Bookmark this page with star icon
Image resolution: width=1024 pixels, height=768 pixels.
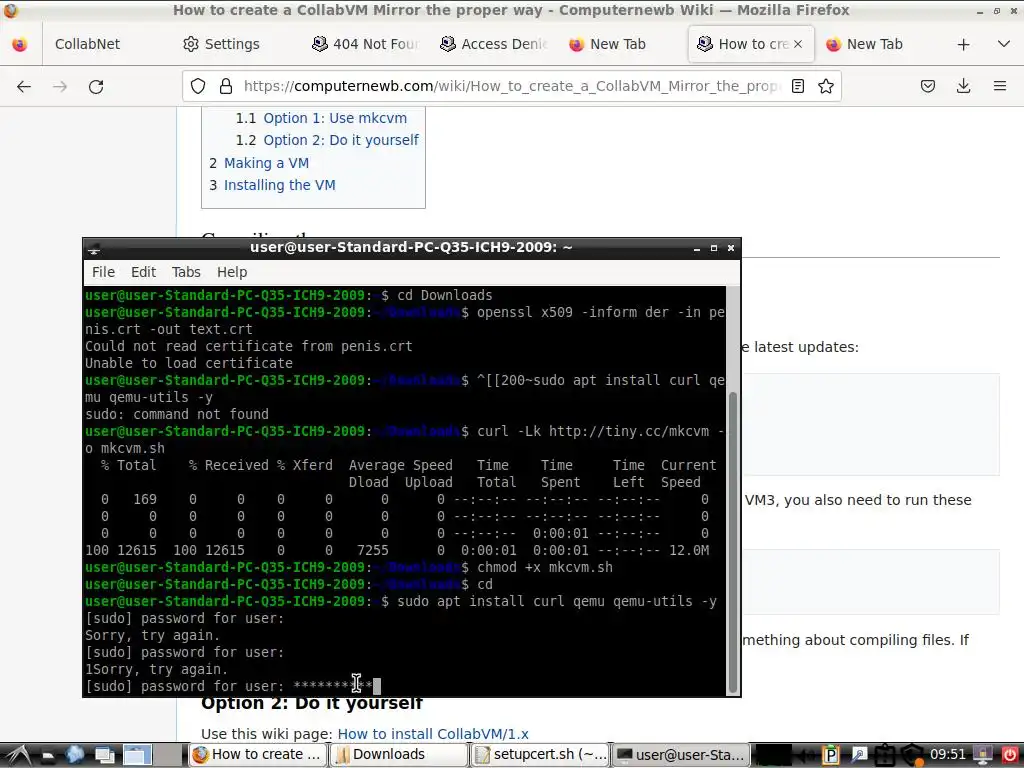[826, 86]
